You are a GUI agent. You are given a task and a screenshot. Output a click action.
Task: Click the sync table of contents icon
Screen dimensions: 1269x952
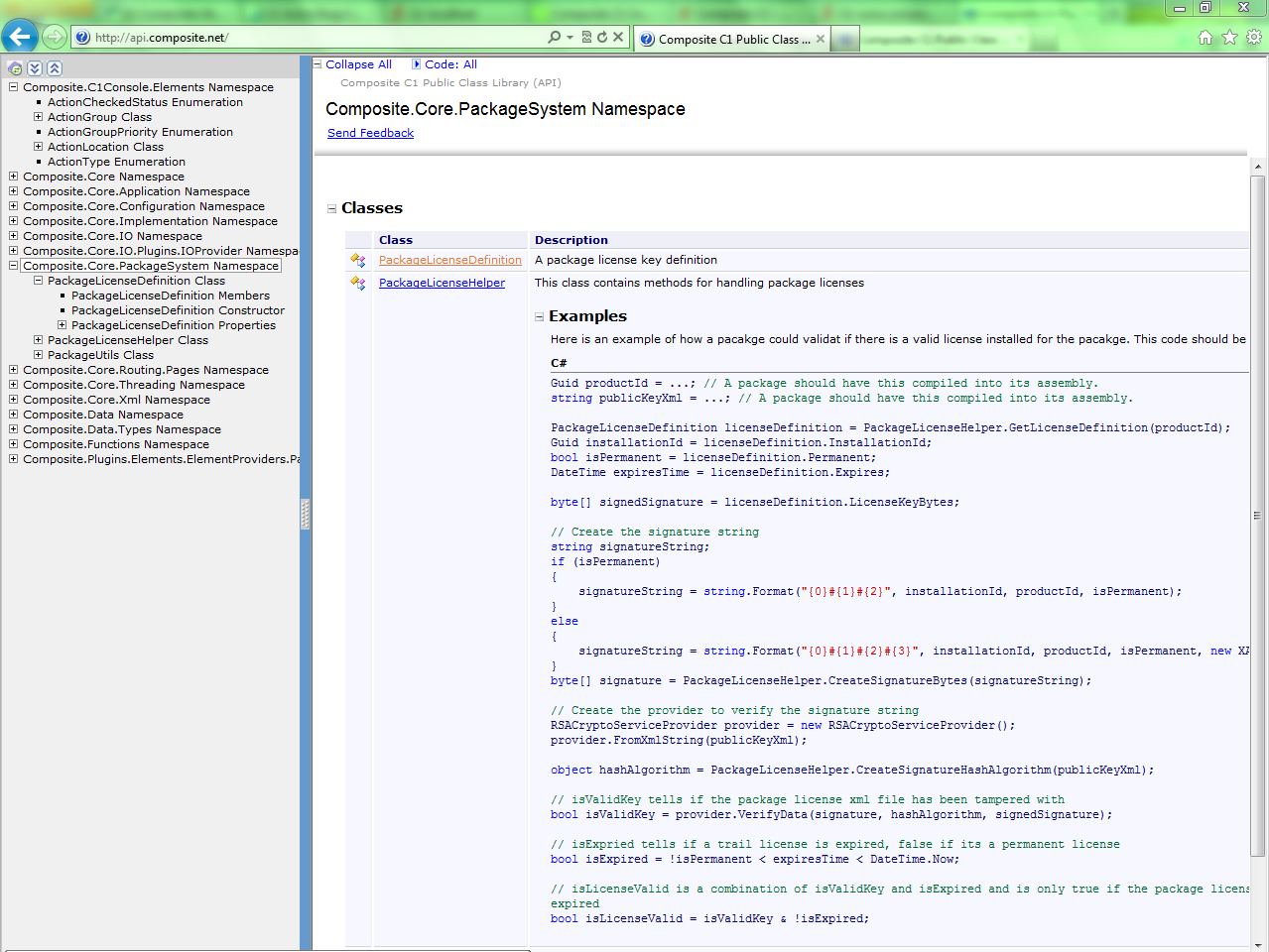[15, 67]
